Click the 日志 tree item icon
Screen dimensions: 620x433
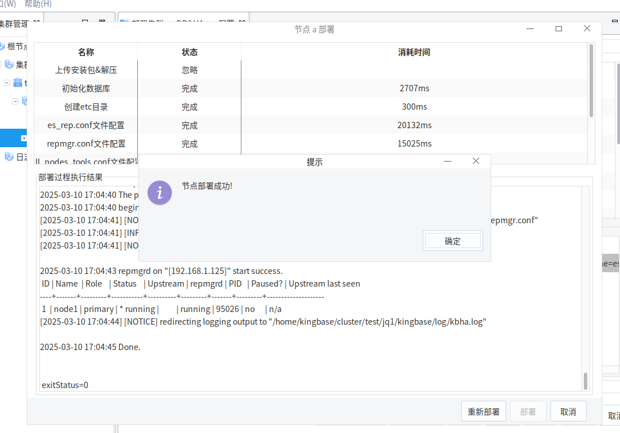(9, 157)
